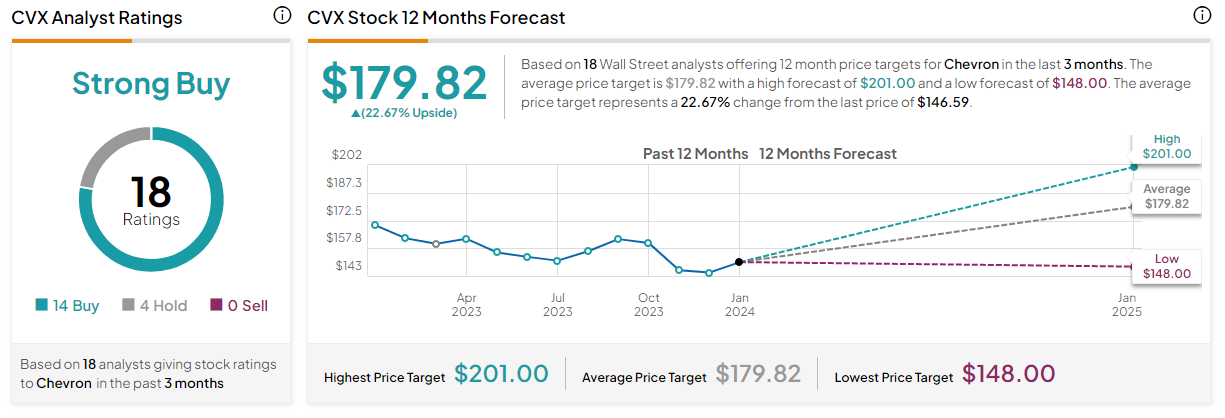This screenshot has width=1225, height=418.
Task: Click the large $179.82 price target
Action: [x=404, y=82]
